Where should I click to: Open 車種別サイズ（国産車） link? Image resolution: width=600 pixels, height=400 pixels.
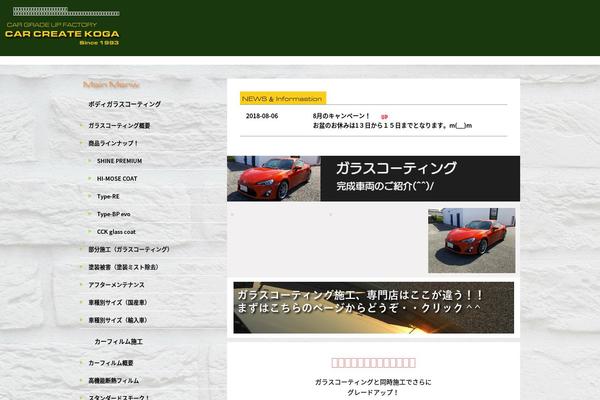tap(118, 302)
